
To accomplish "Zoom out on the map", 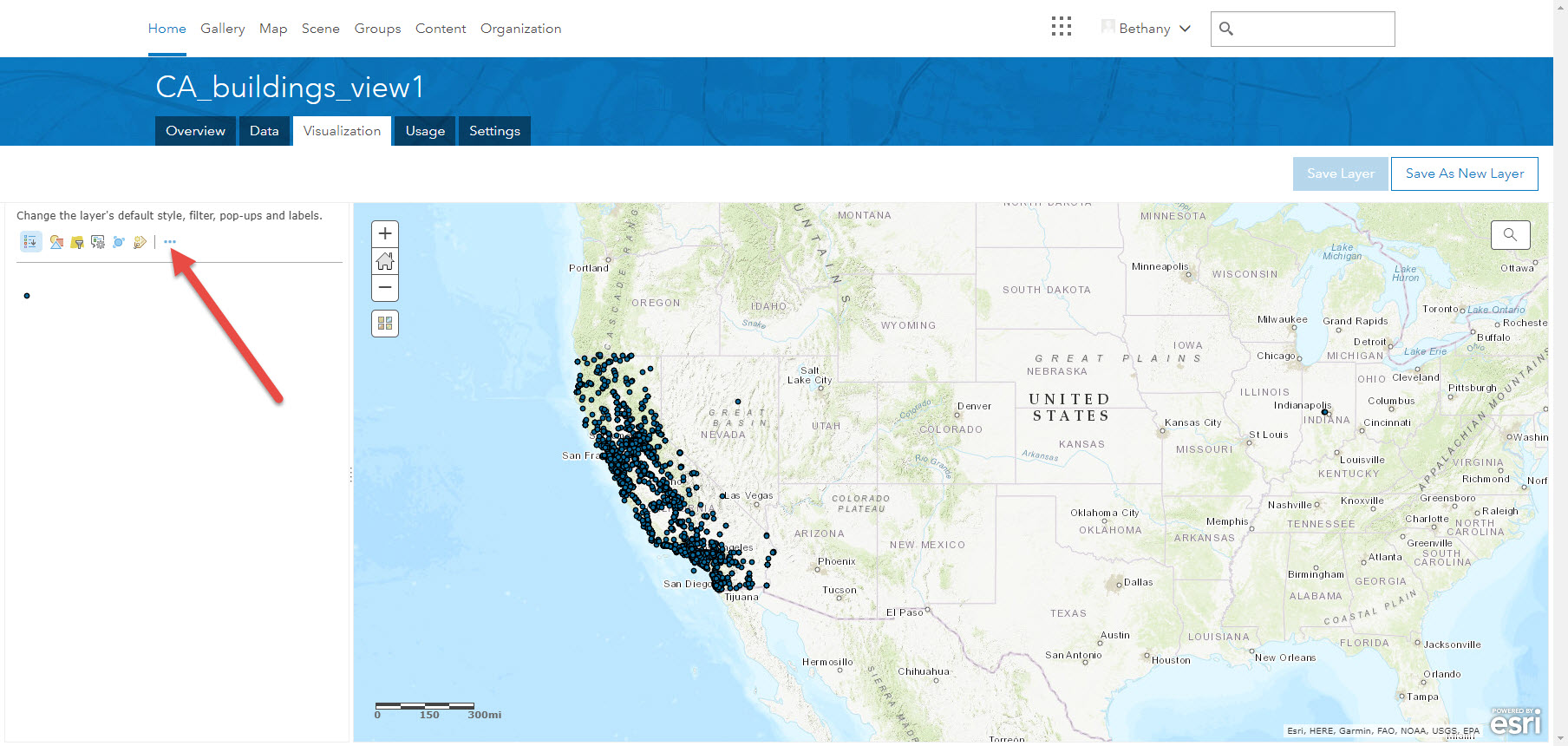I will (385, 287).
